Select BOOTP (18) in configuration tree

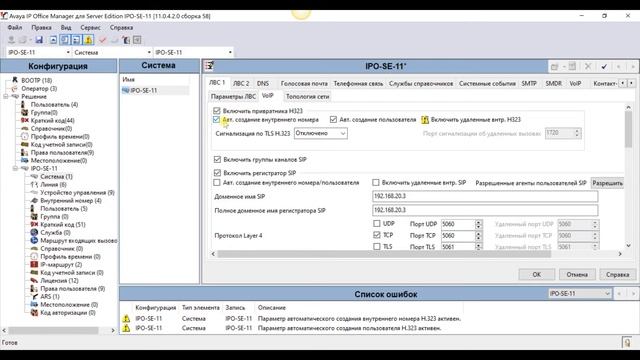[36, 80]
